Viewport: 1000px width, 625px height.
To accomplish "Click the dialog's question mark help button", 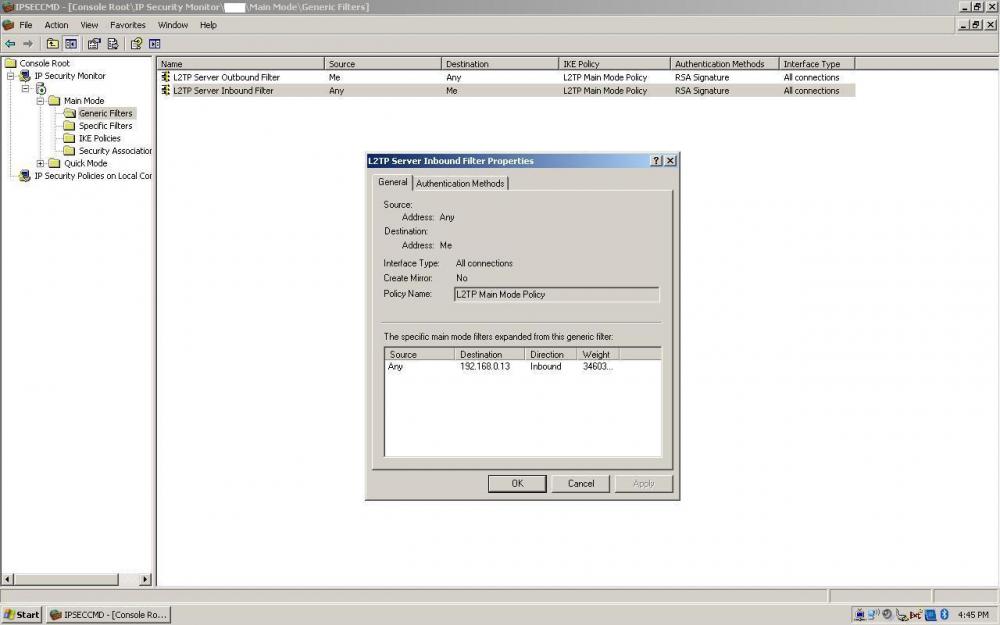I will [x=656, y=161].
